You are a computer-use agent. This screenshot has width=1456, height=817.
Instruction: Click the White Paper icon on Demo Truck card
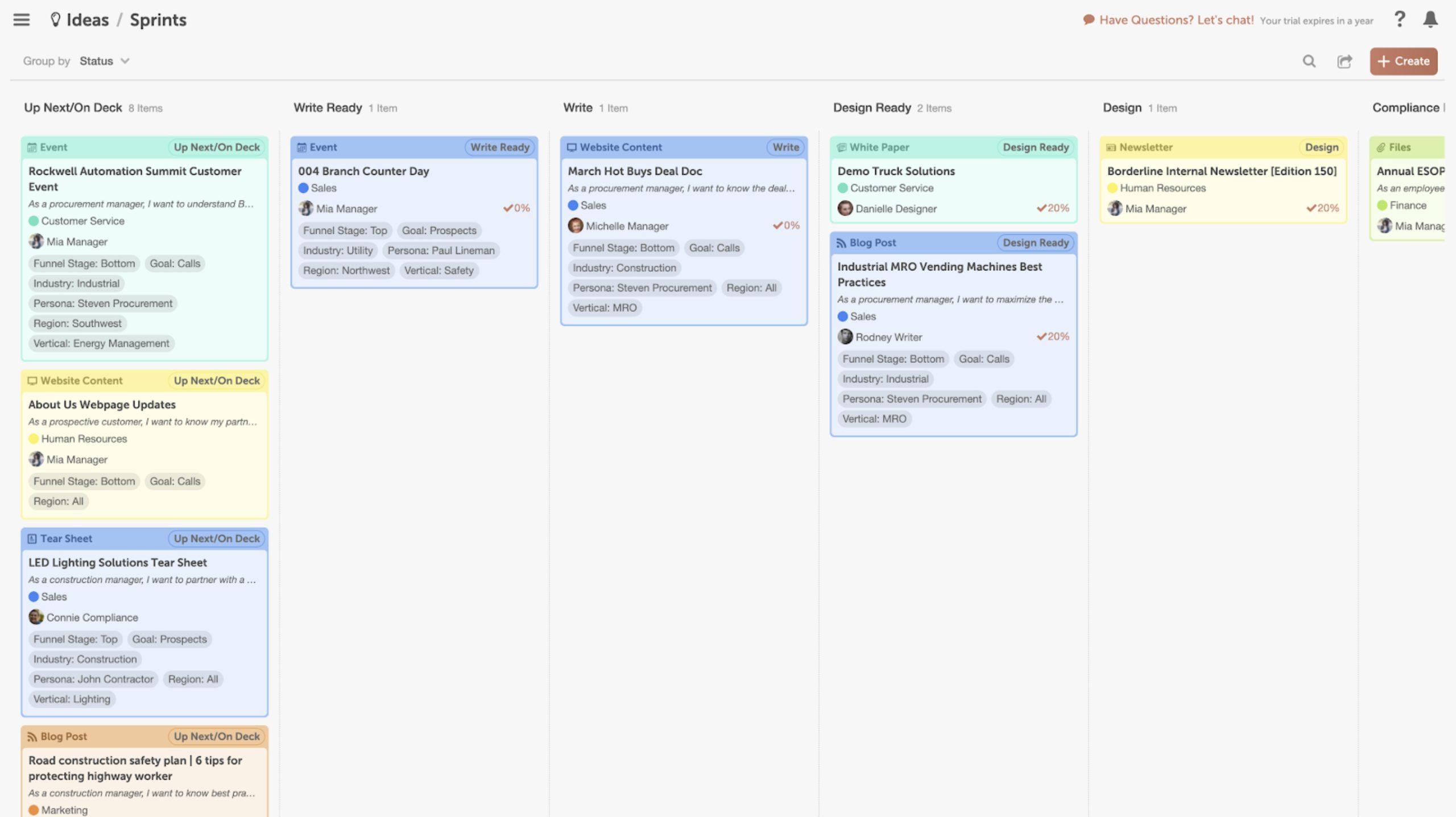pos(841,147)
